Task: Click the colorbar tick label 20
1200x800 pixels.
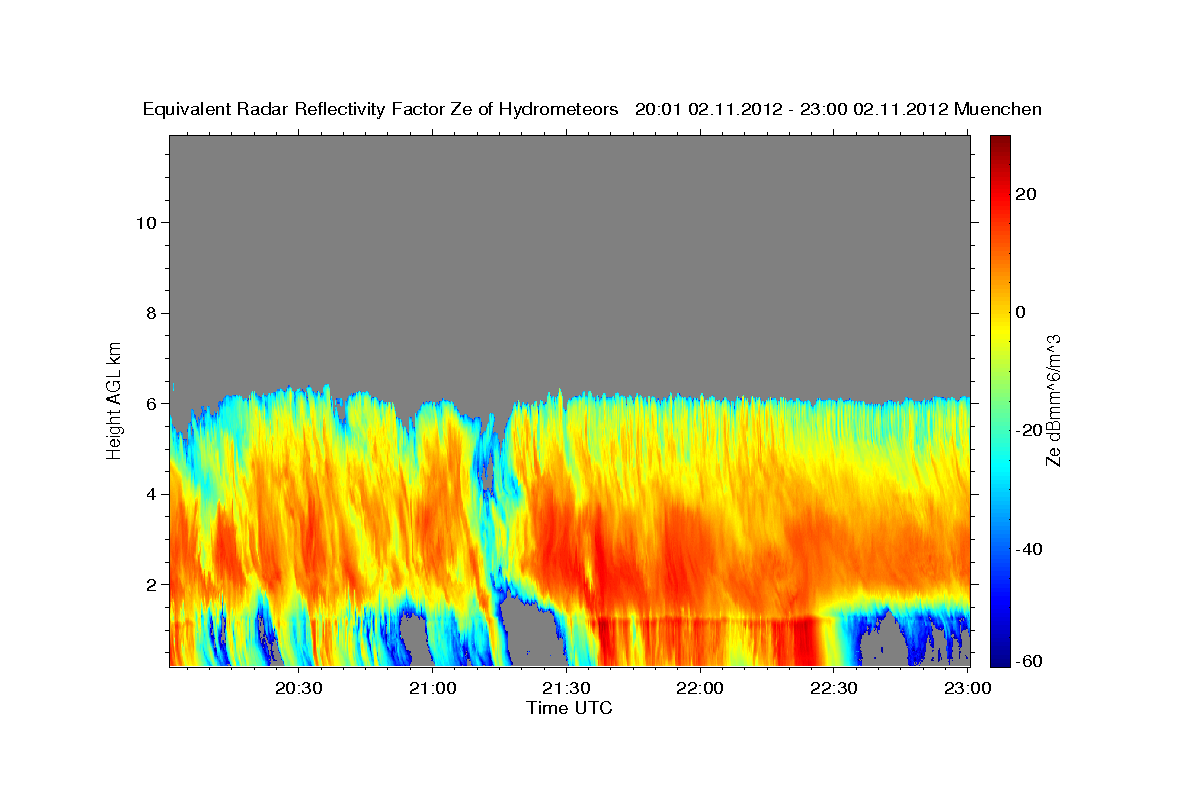Action: point(1025,195)
